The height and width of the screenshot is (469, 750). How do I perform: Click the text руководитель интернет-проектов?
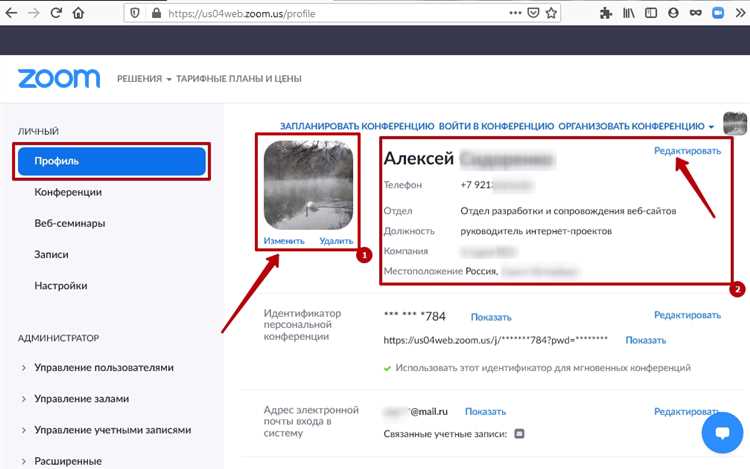pos(536,231)
